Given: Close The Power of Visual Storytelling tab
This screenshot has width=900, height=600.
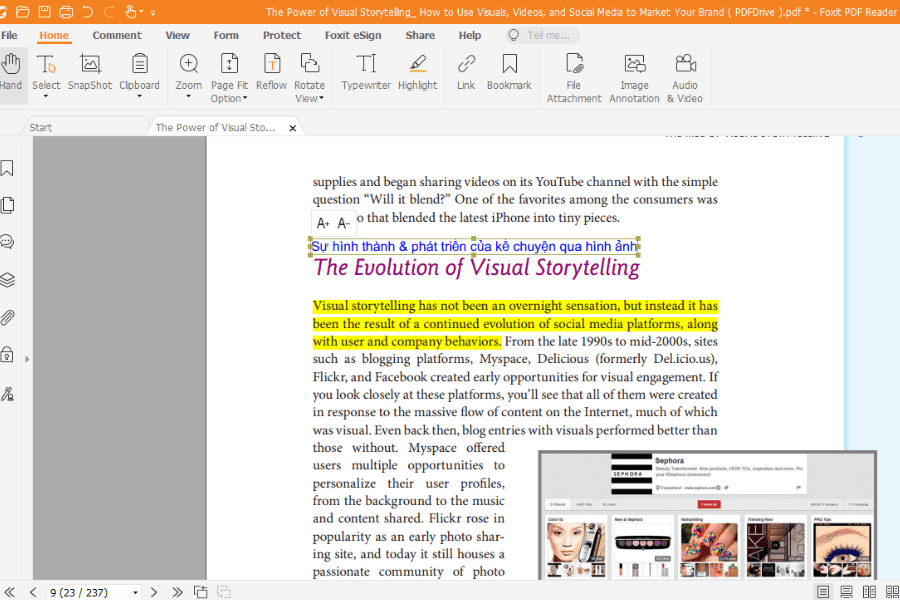Looking at the screenshot, I should (293, 128).
